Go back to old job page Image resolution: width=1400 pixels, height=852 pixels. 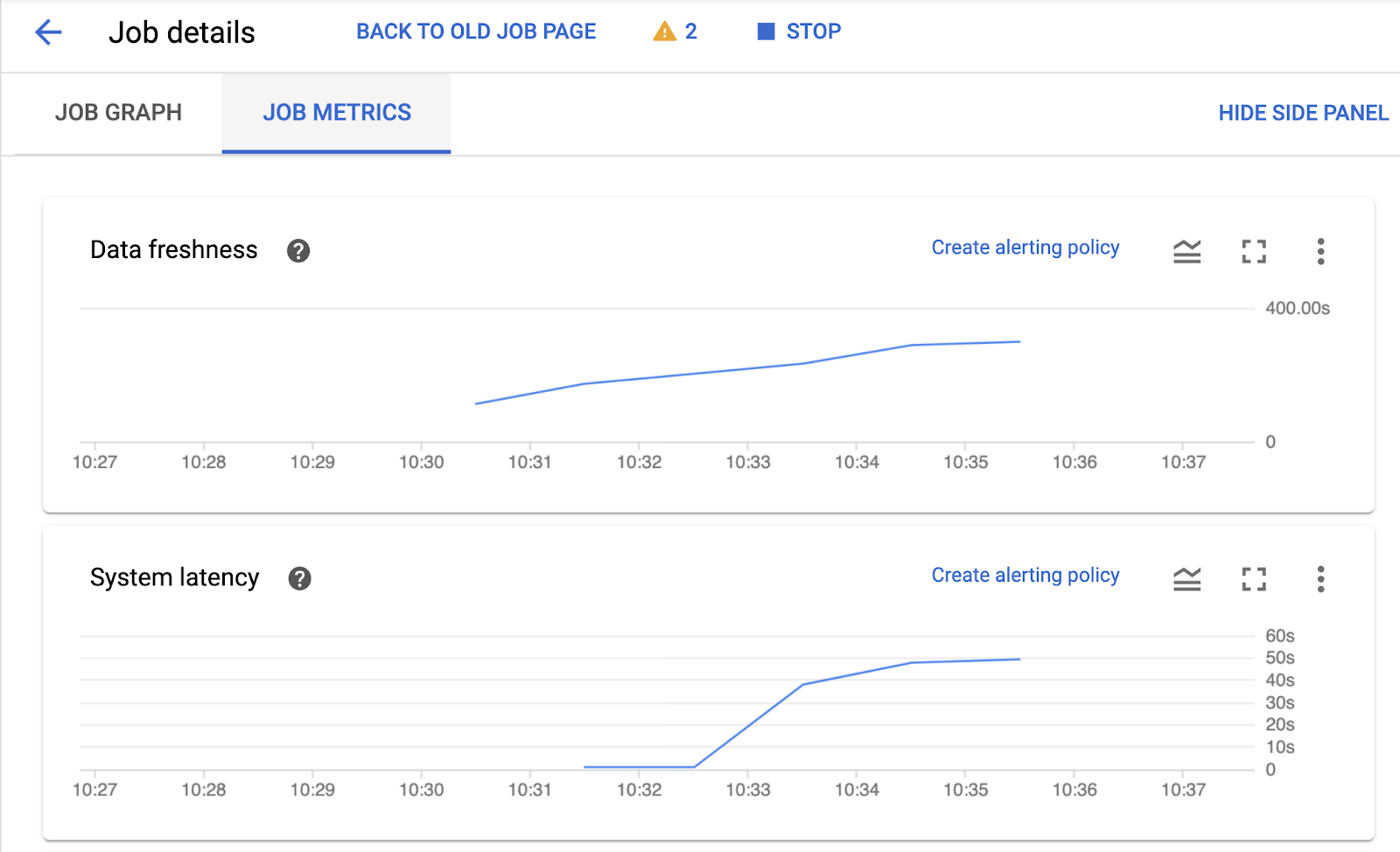pyautogui.click(x=476, y=31)
